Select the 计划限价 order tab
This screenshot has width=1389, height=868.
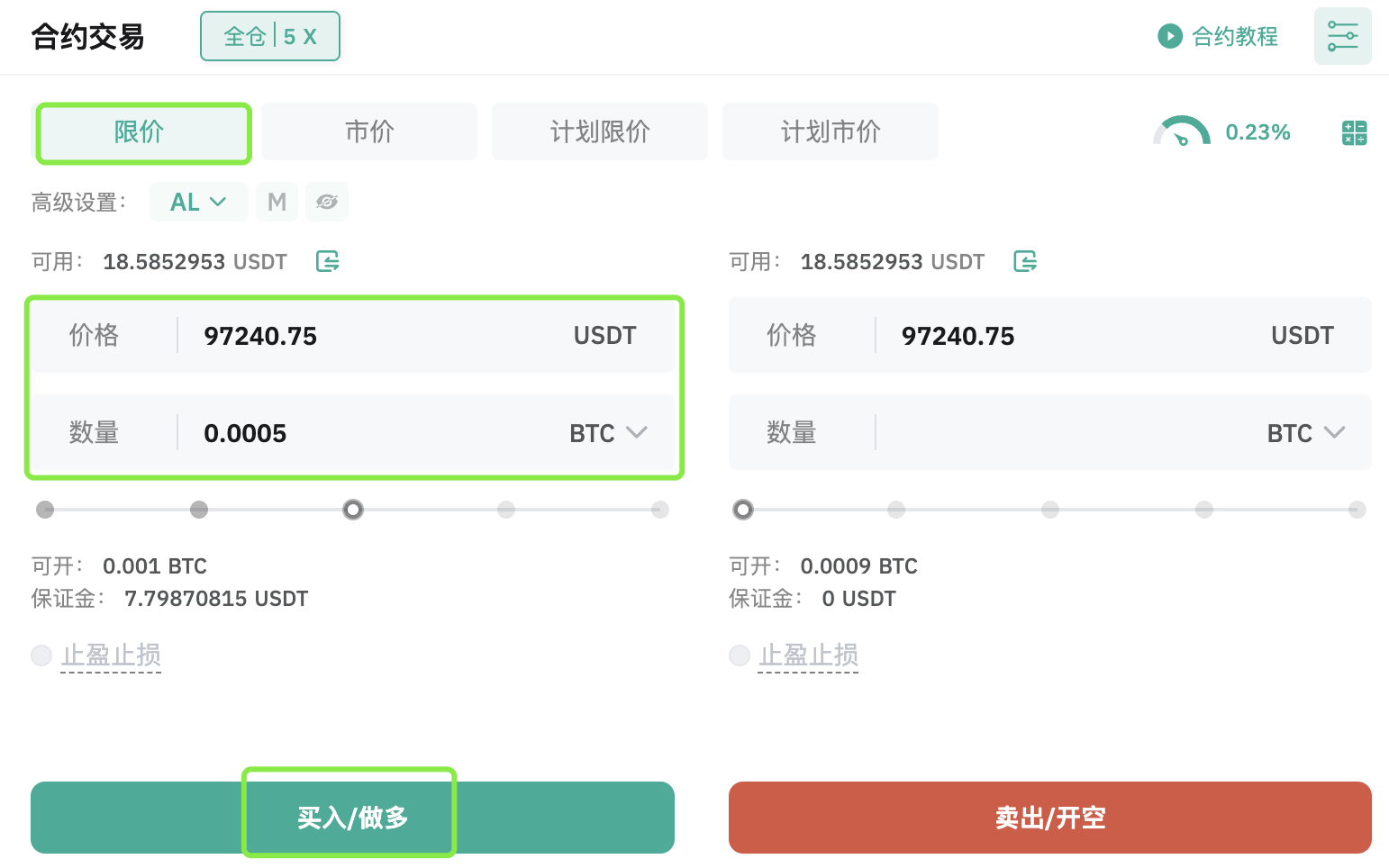(600, 131)
